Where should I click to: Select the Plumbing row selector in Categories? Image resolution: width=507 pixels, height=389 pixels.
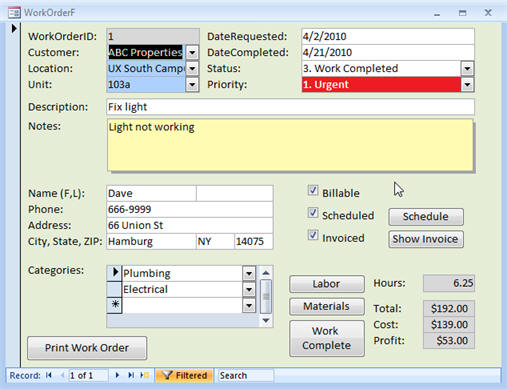click(x=114, y=273)
